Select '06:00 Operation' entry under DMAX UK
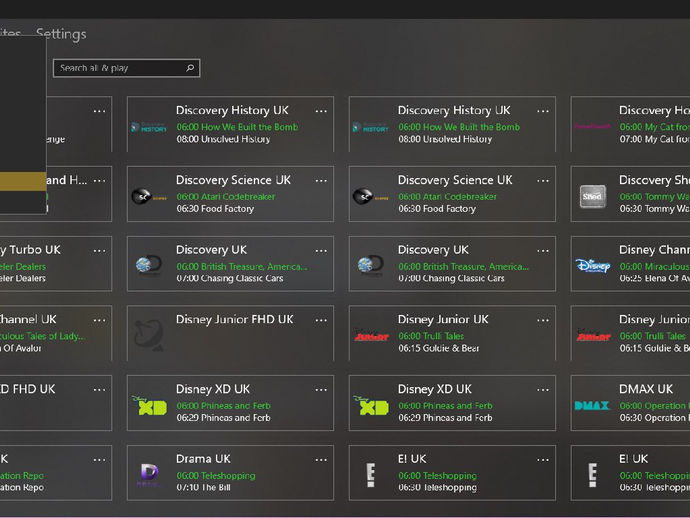The width and height of the screenshot is (690, 518). tap(654, 405)
